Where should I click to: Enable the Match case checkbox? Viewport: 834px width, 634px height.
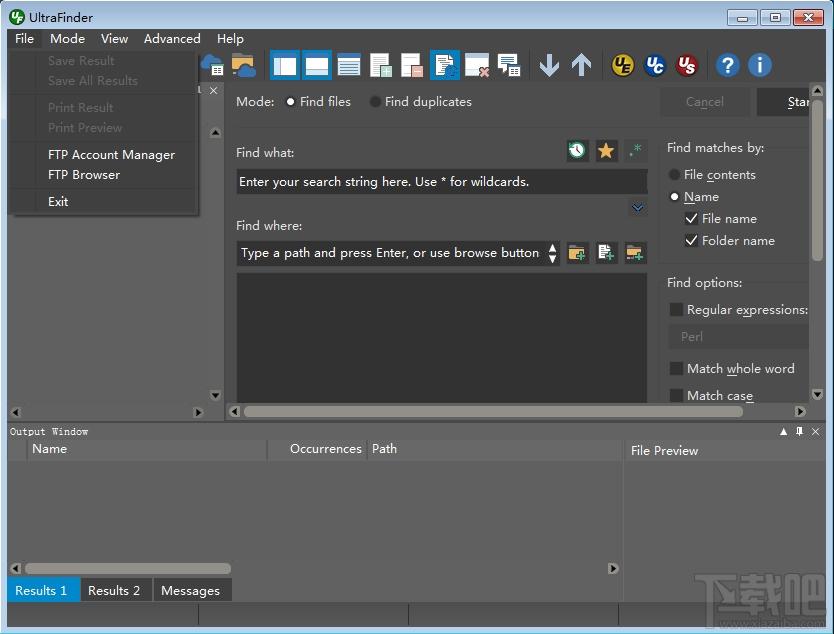click(x=676, y=395)
